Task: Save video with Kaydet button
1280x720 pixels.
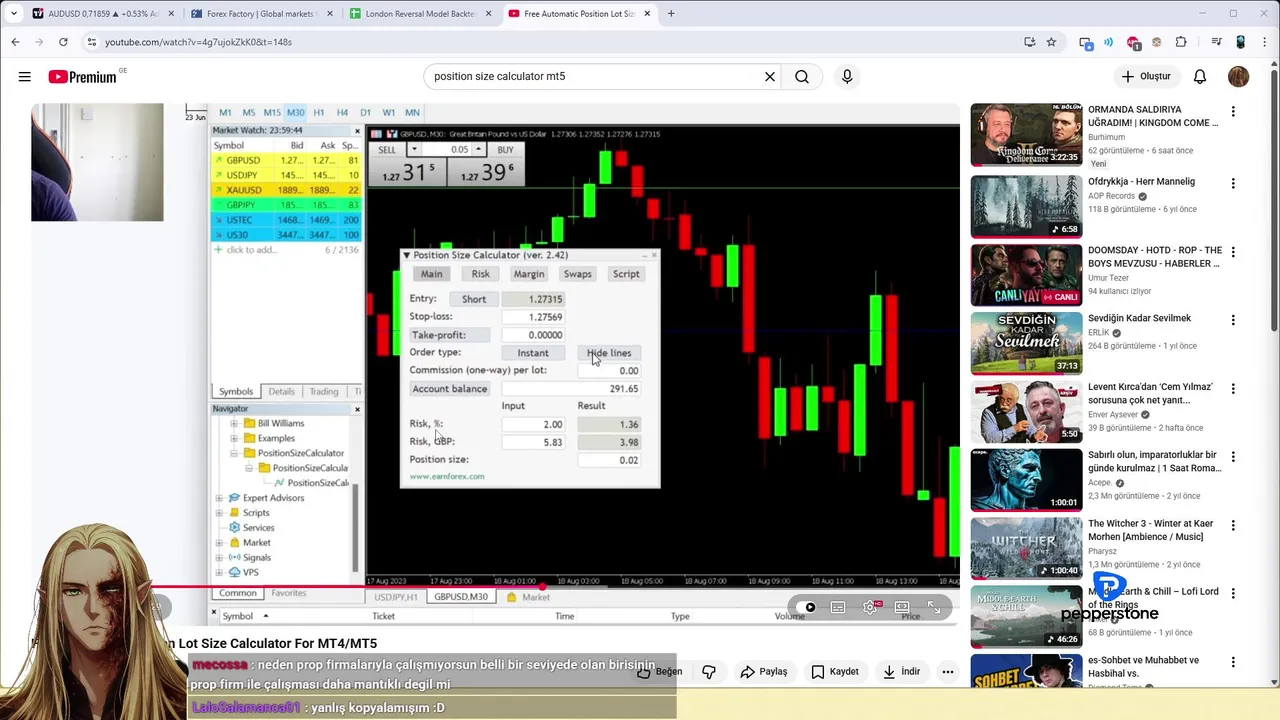Action: click(x=835, y=672)
